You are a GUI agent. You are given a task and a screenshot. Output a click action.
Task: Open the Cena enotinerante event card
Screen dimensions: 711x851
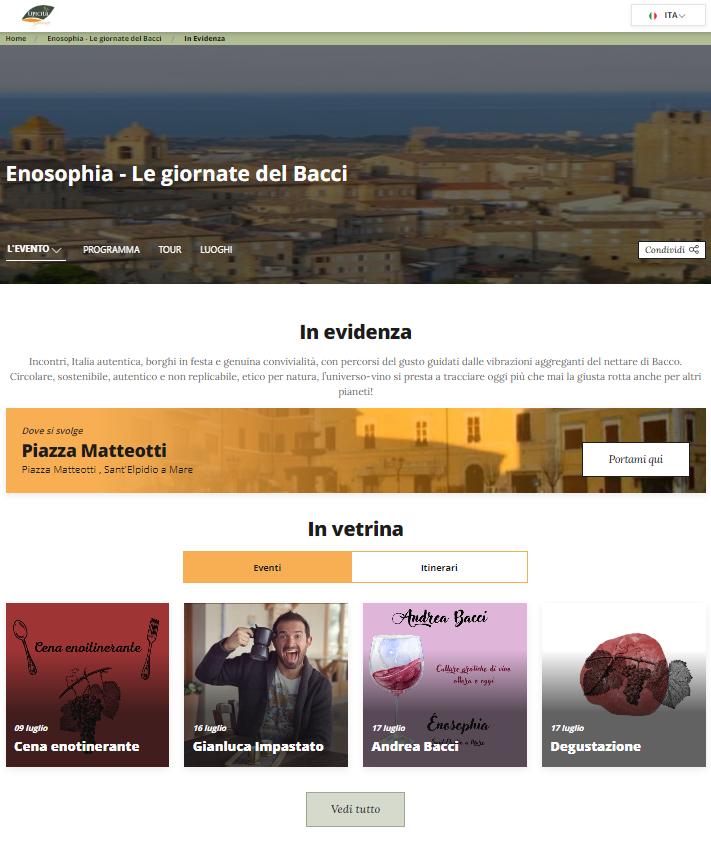pyautogui.click(x=87, y=685)
